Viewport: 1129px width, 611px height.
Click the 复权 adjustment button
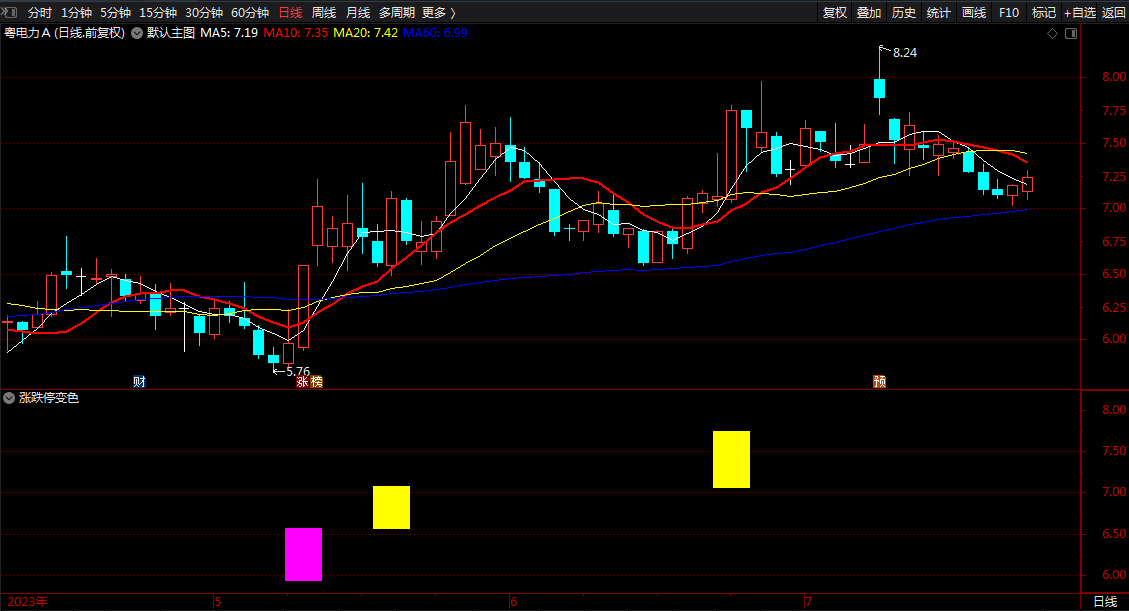click(x=835, y=12)
